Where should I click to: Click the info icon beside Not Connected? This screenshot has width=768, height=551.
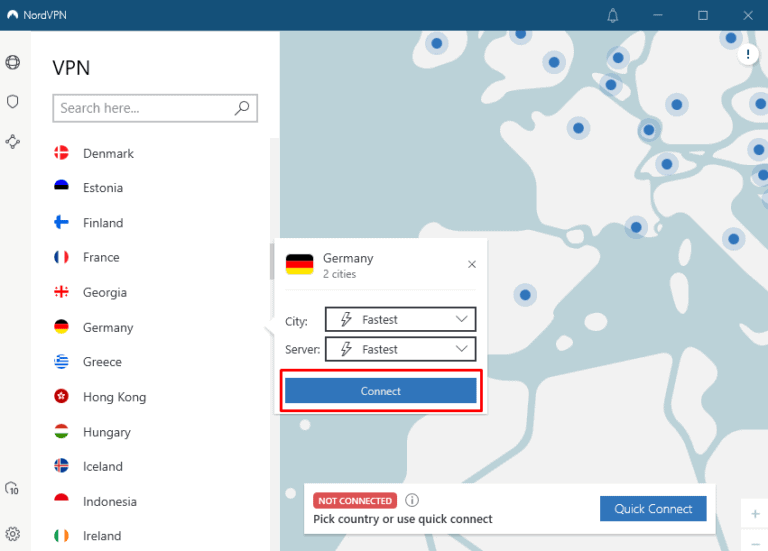[x=412, y=500]
